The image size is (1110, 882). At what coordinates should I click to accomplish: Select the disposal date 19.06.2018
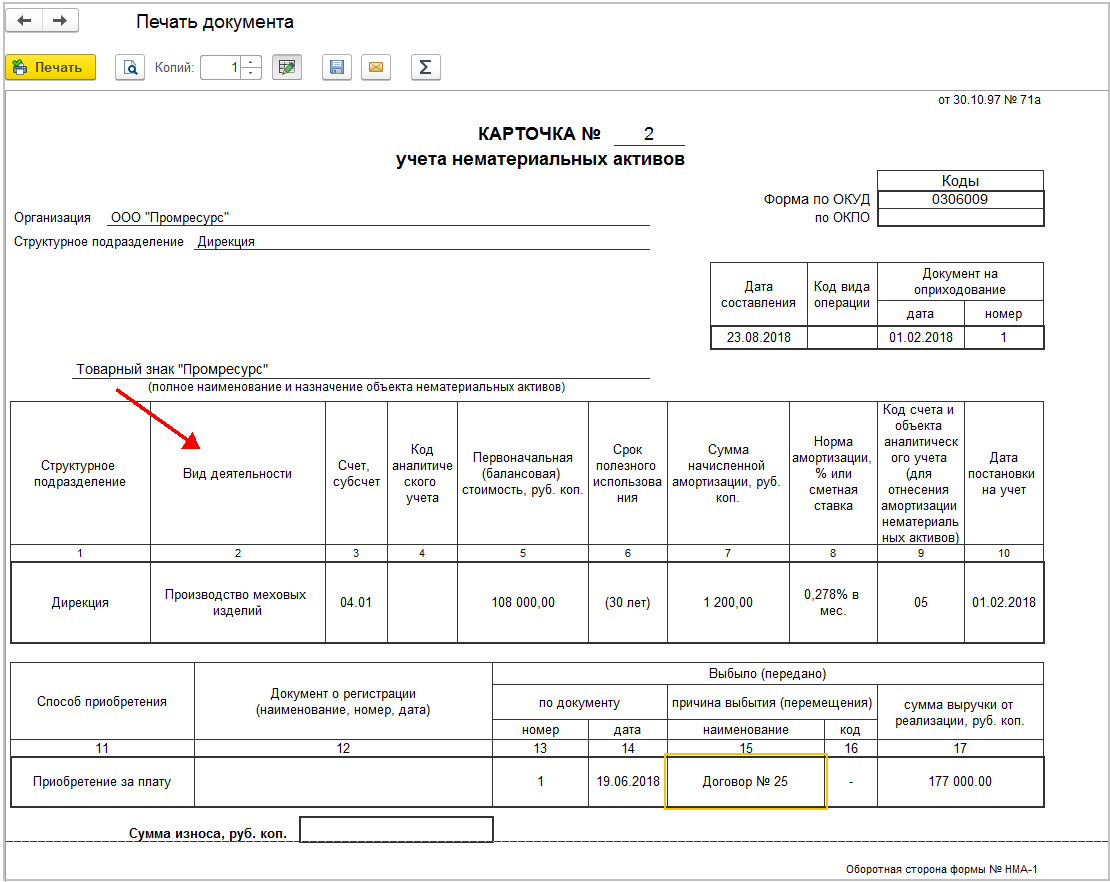(628, 781)
